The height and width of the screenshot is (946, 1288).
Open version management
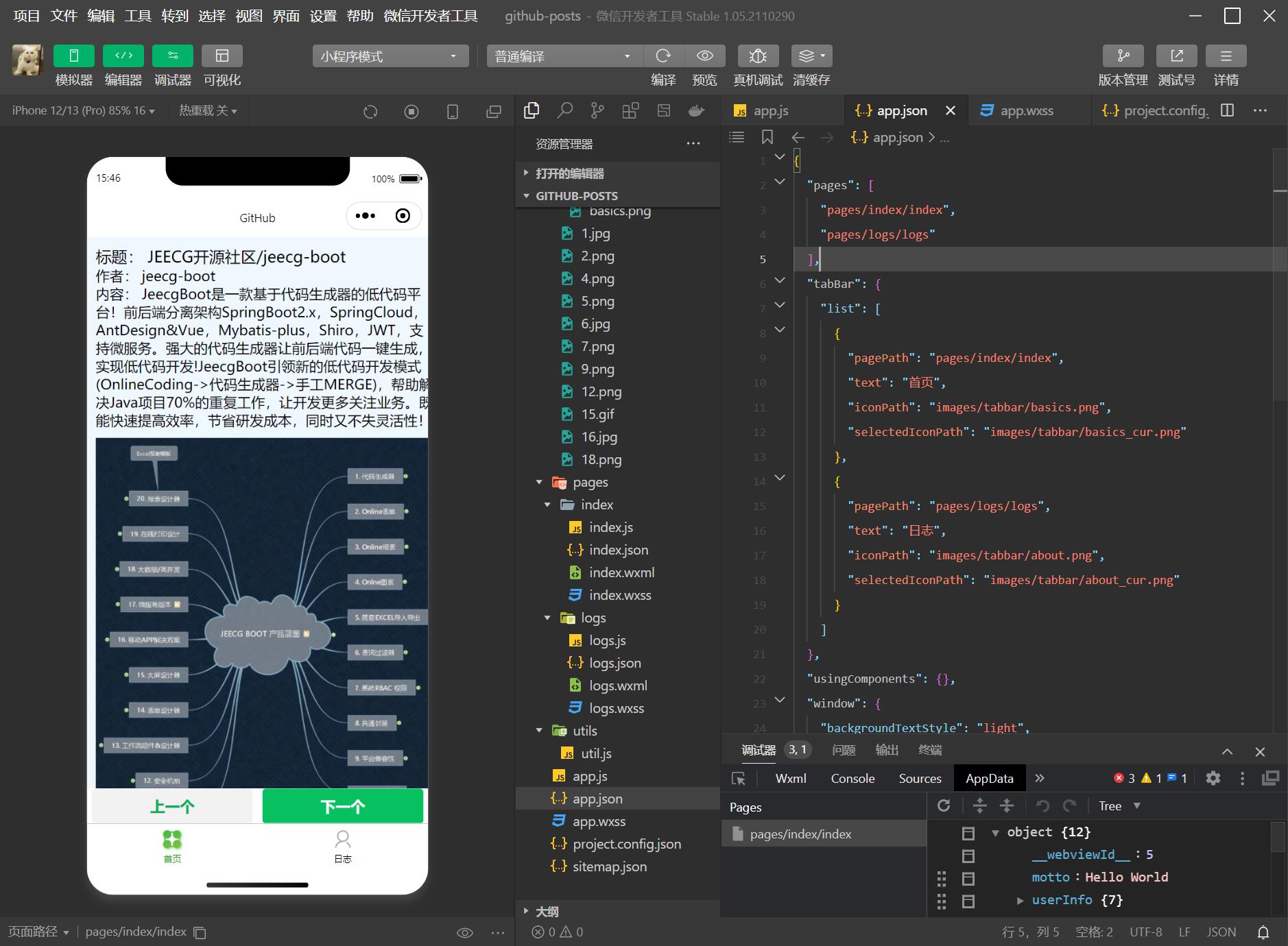pyautogui.click(x=1123, y=56)
